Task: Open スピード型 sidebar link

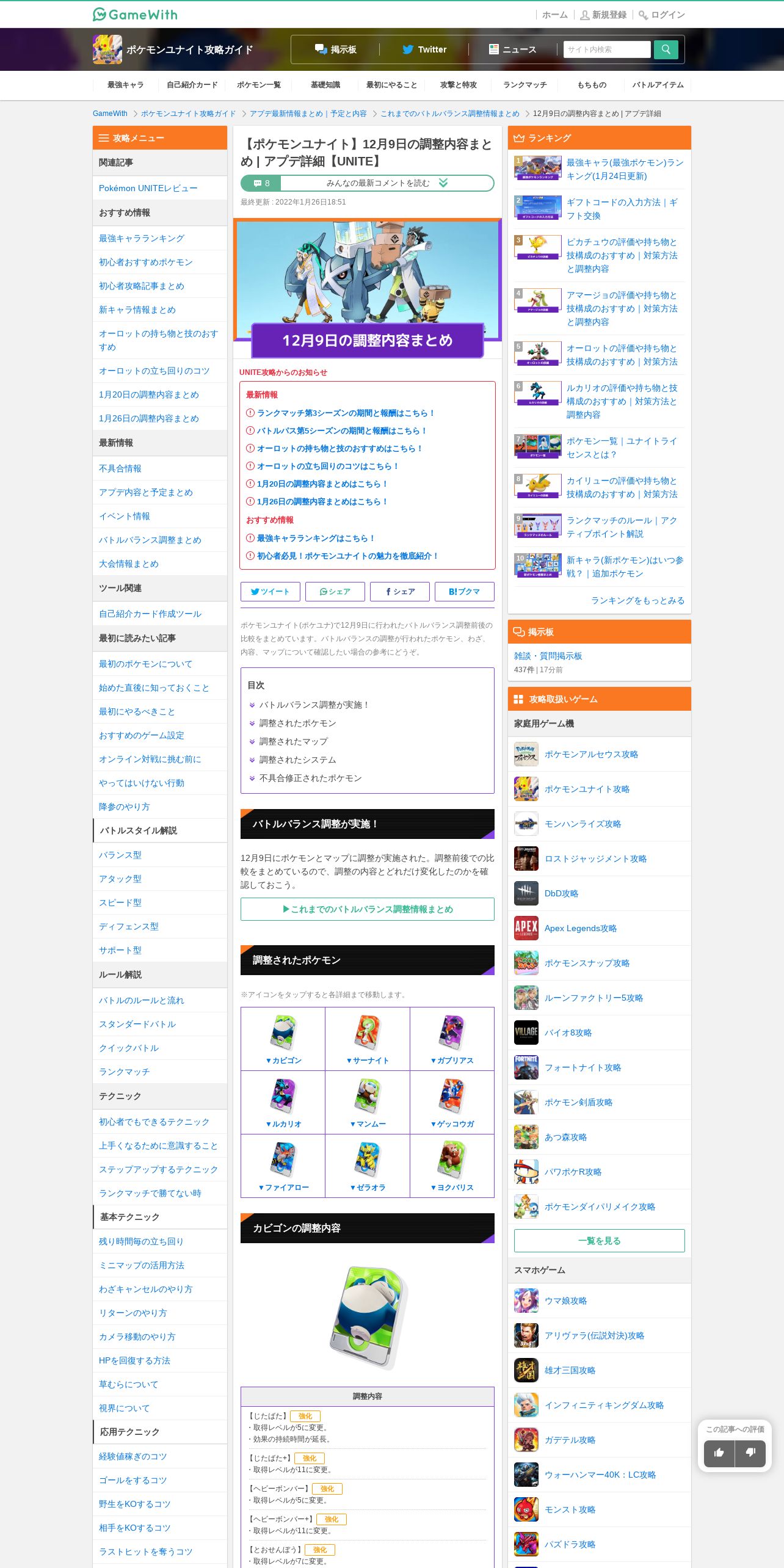Action: [x=160, y=902]
